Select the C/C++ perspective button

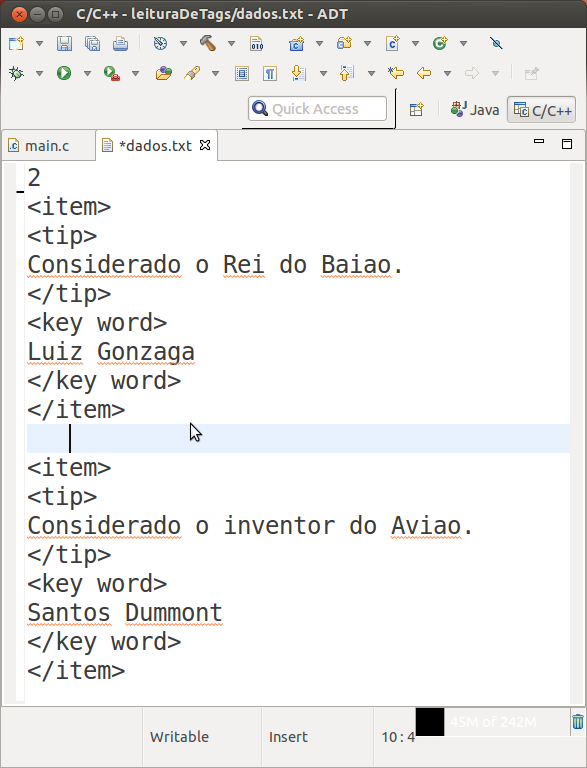coord(541,110)
